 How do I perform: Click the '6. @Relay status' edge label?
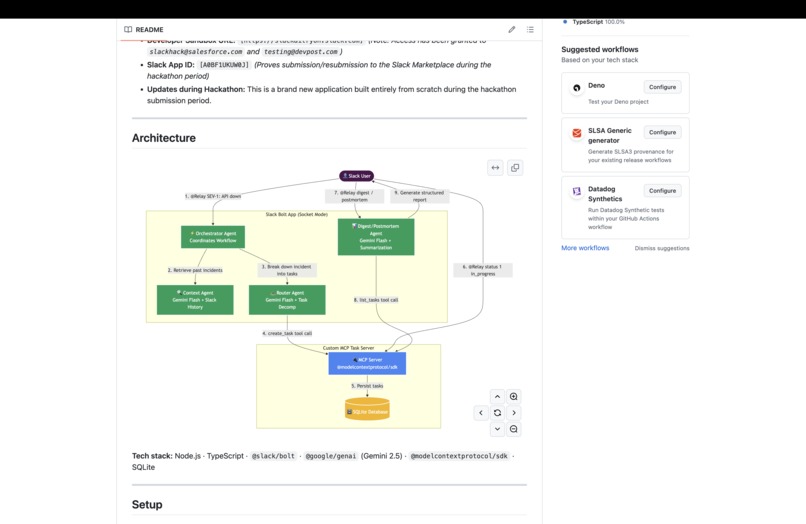point(483,270)
